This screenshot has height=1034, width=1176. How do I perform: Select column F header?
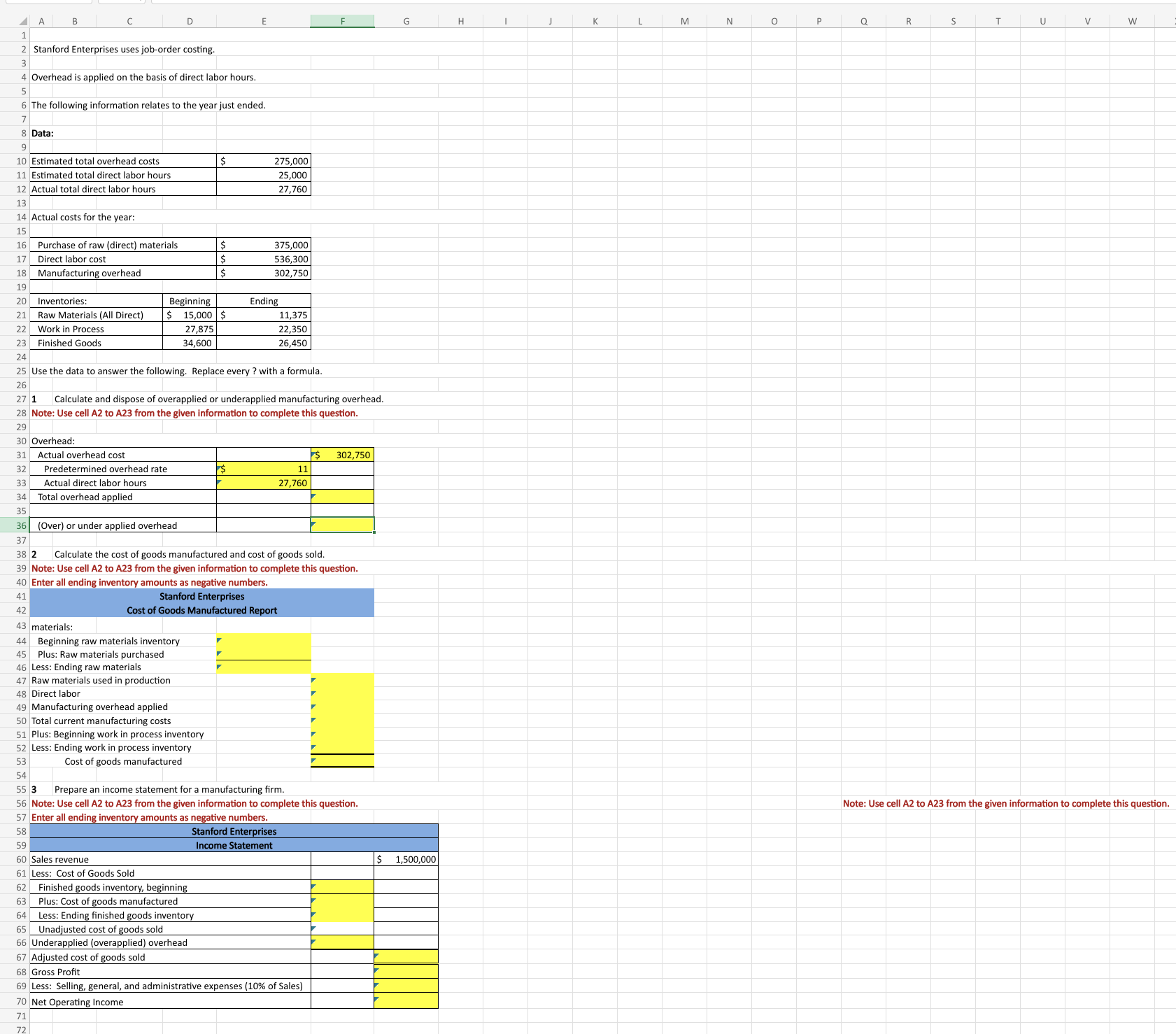click(x=343, y=21)
